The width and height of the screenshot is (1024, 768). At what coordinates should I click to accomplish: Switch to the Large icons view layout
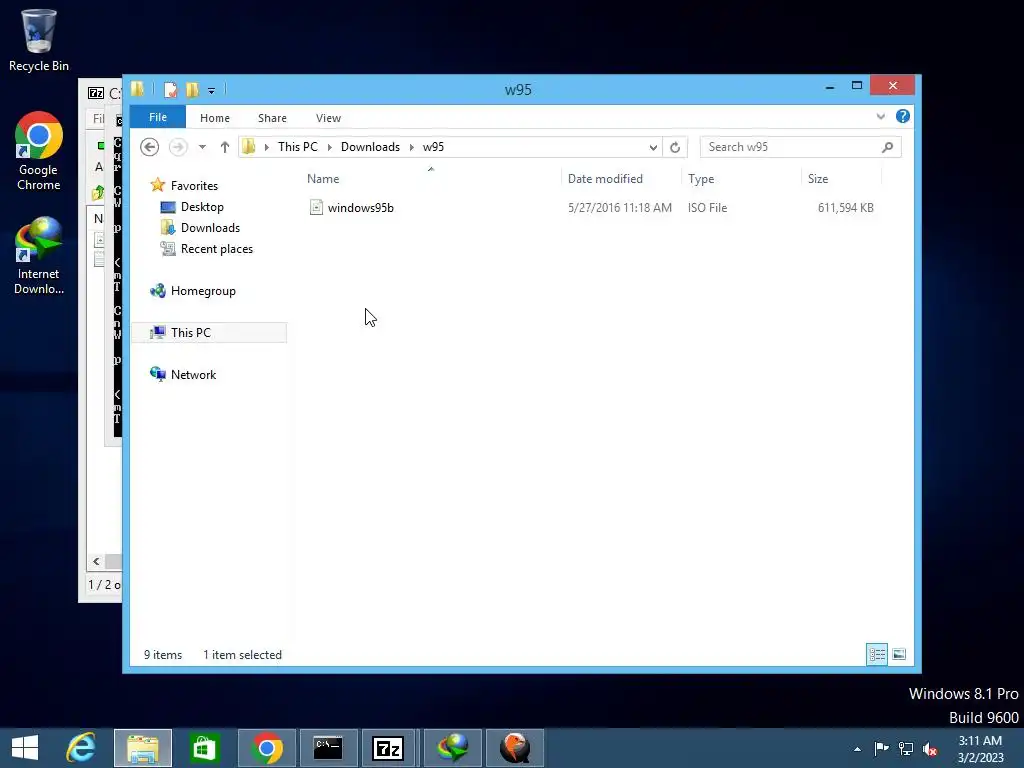click(x=899, y=654)
